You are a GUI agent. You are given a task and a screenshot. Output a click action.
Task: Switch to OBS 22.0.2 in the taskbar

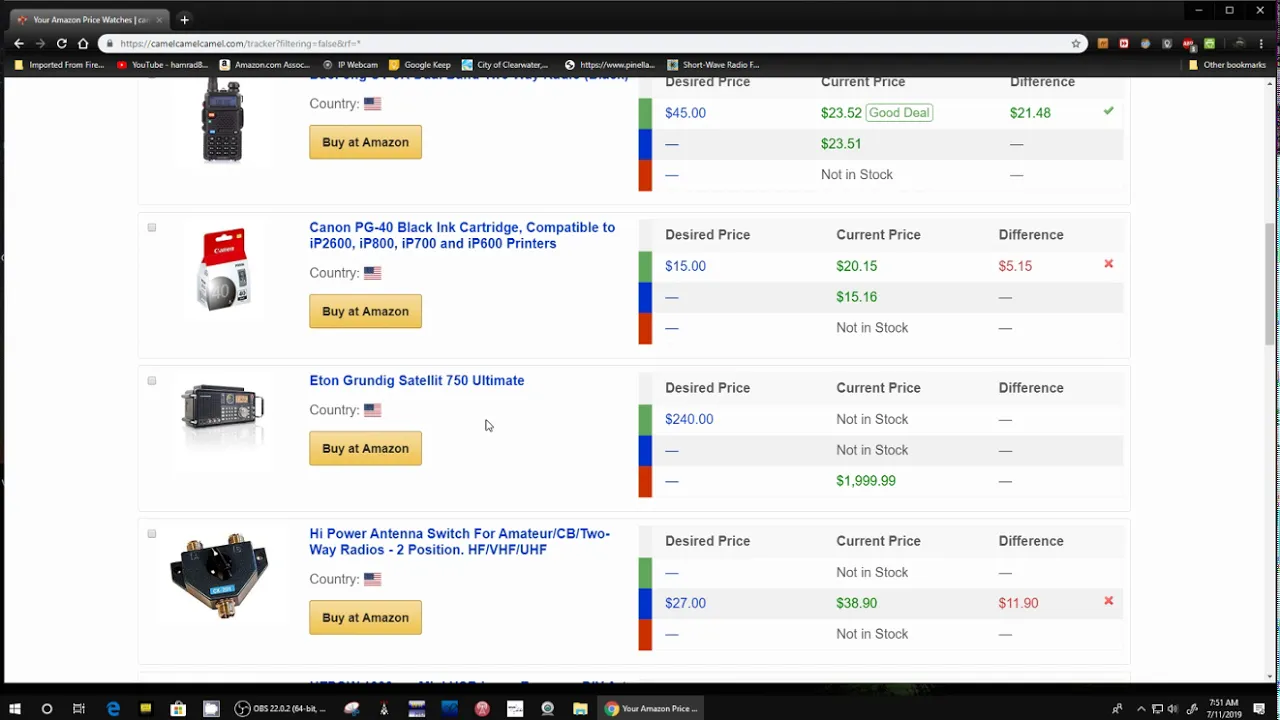pyautogui.click(x=280, y=709)
